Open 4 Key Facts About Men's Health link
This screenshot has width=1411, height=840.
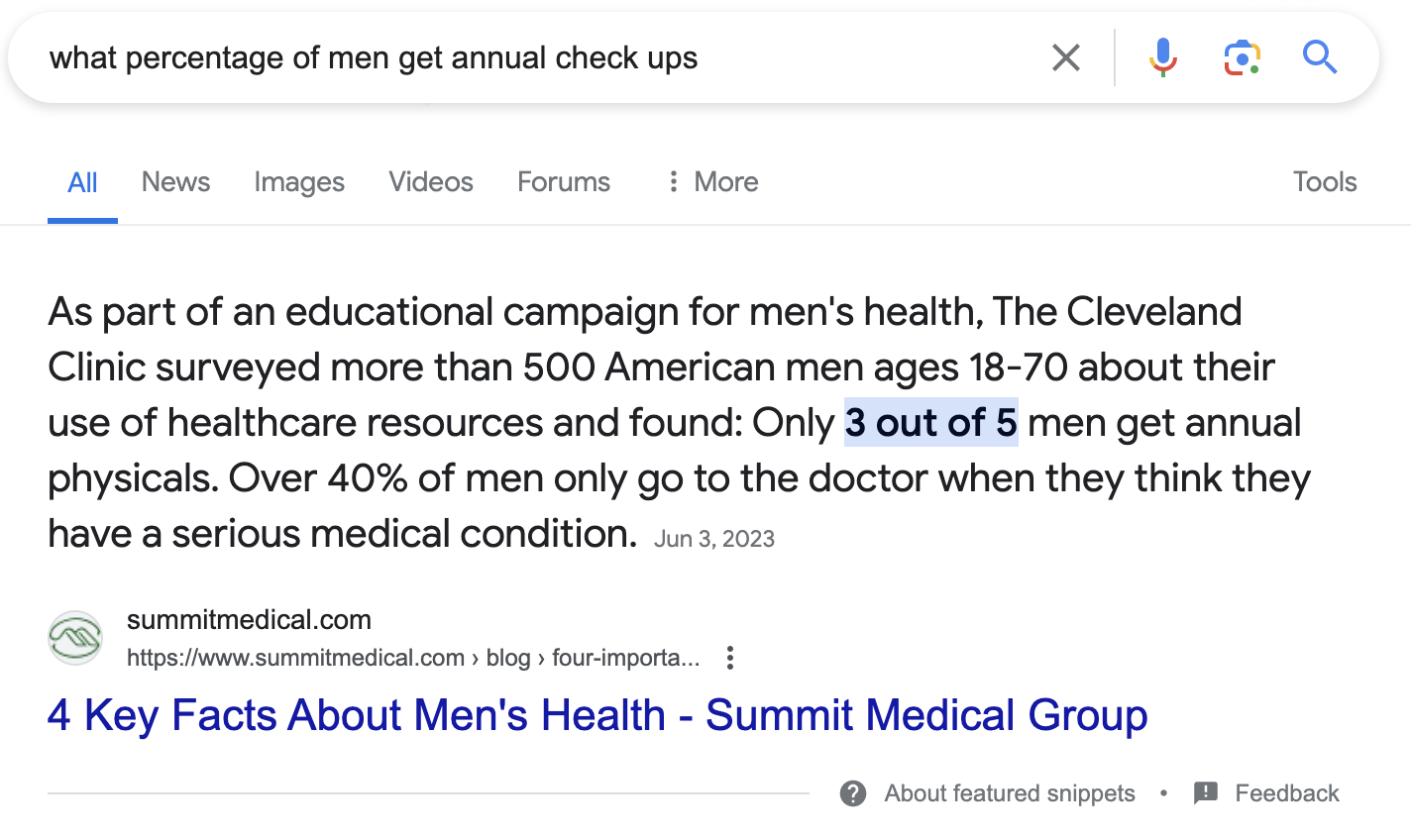597,715
